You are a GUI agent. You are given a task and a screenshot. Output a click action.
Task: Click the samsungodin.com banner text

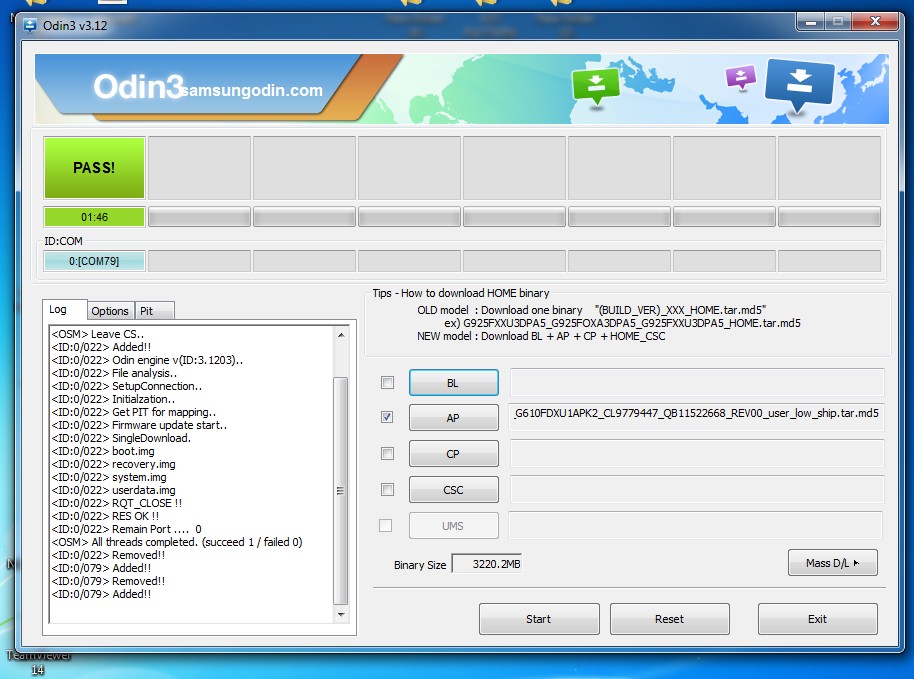252,90
